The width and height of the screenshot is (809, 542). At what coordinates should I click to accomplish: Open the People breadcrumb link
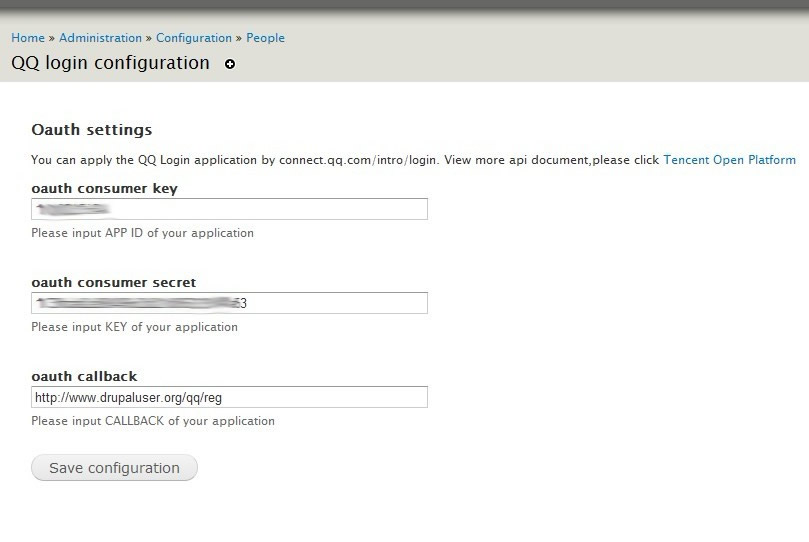coord(266,38)
